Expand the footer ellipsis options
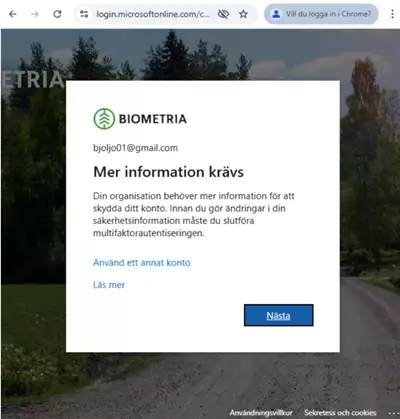The image size is (400, 419). 392,413
